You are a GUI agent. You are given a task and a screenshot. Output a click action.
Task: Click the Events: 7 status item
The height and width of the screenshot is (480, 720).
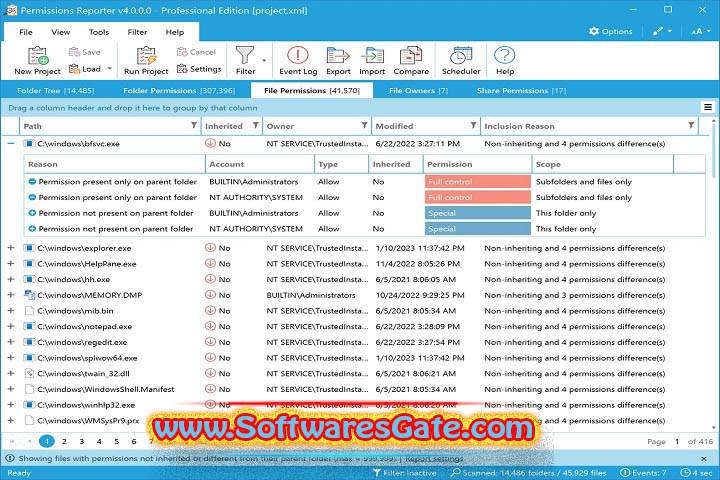(x=643, y=473)
